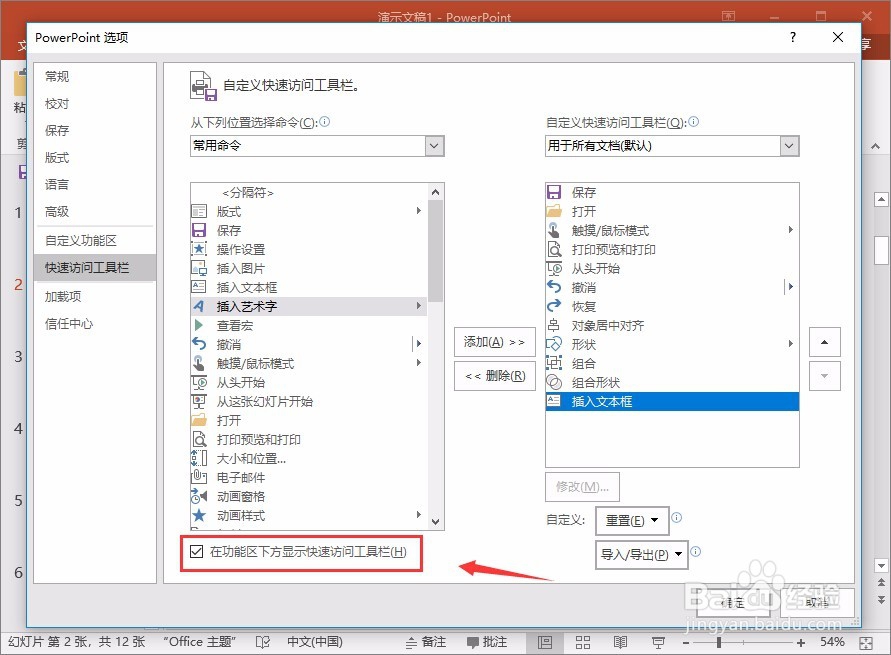Click the command list scroll down arrow
Viewport: 891px width, 655px height.
pyautogui.click(x=435, y=522)
